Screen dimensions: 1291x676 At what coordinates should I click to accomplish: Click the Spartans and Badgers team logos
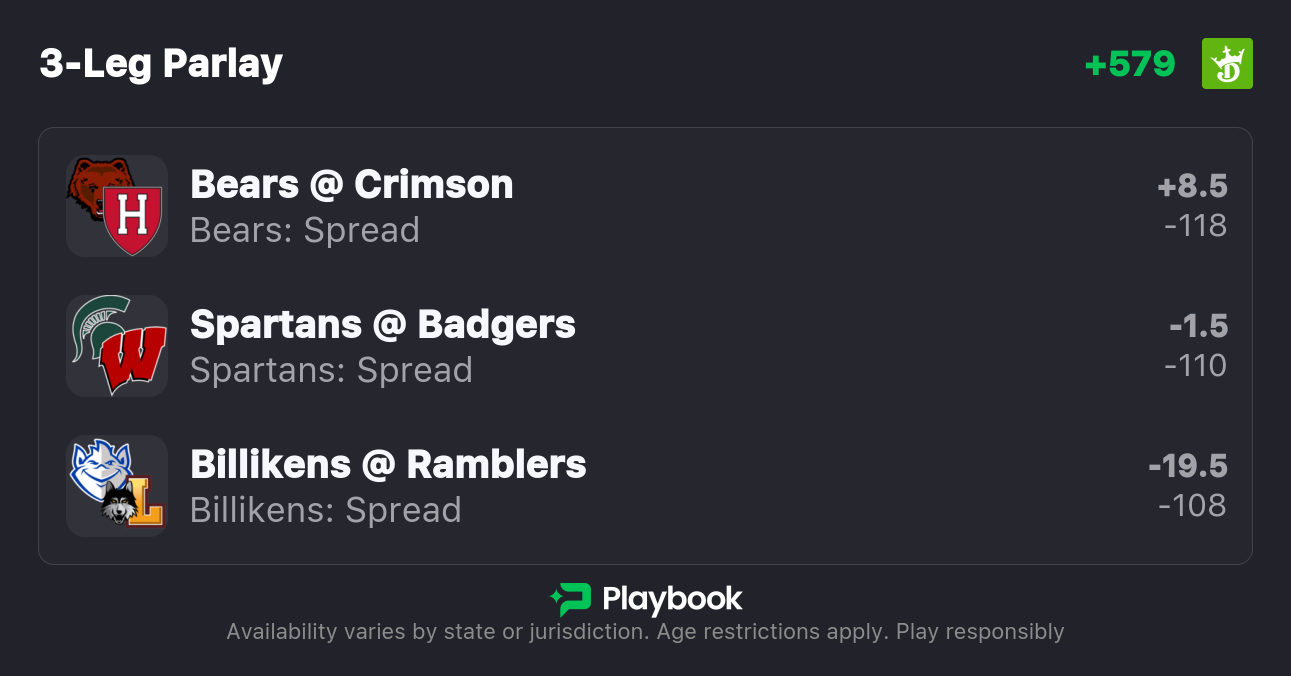116,346
